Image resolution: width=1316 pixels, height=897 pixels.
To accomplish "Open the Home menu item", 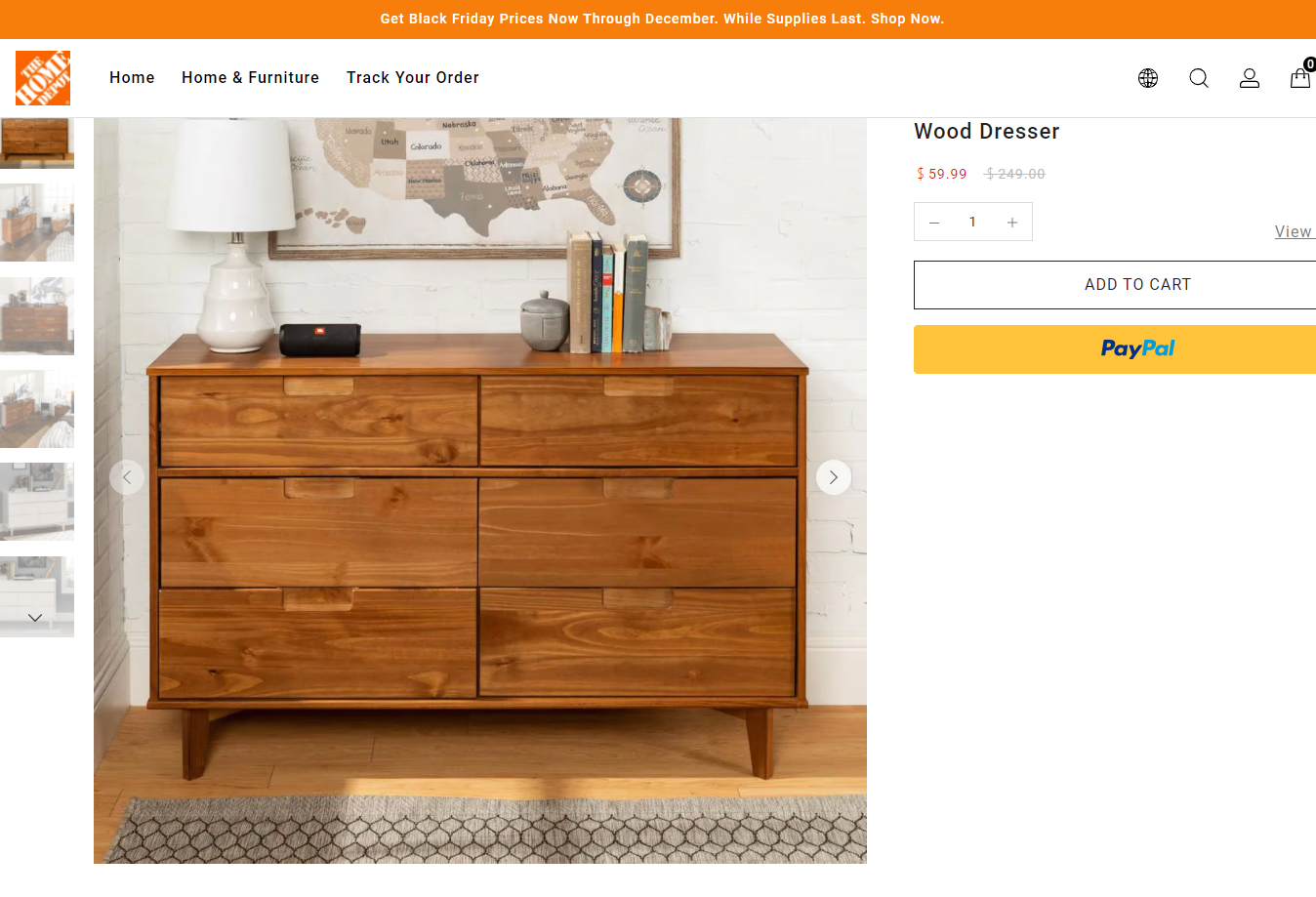I will coord(132,78).
